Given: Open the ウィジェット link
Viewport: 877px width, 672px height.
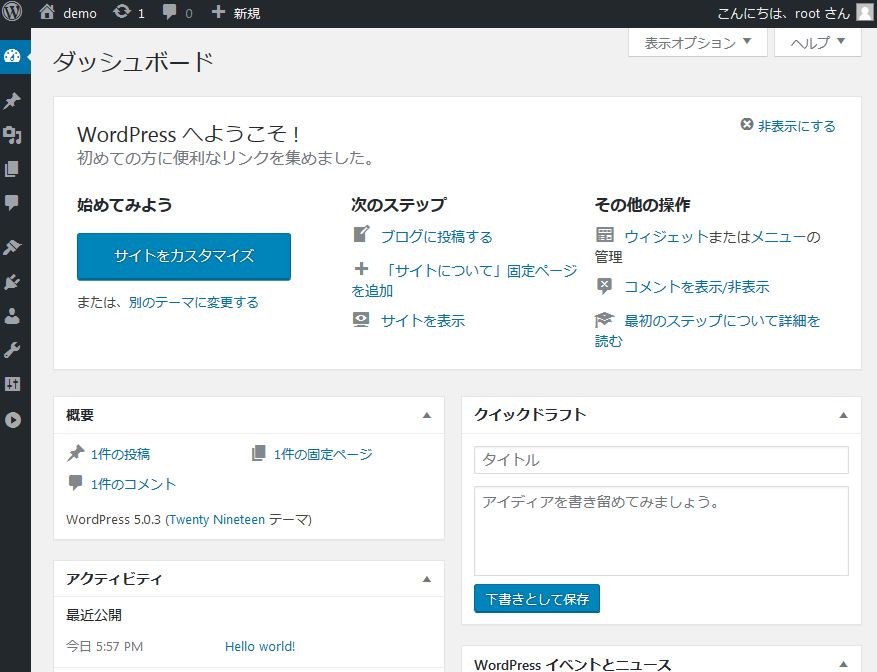Looking at the screenshot, I should (666, 237).
